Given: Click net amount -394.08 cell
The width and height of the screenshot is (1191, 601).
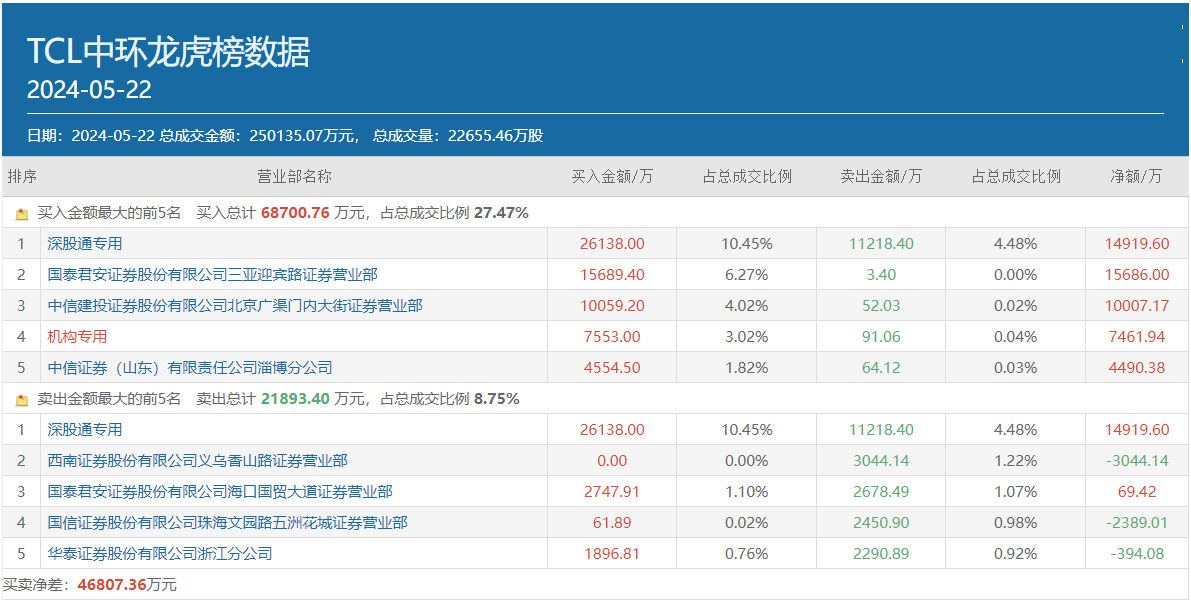Looking at the screenshot, I should point(1138,554).
